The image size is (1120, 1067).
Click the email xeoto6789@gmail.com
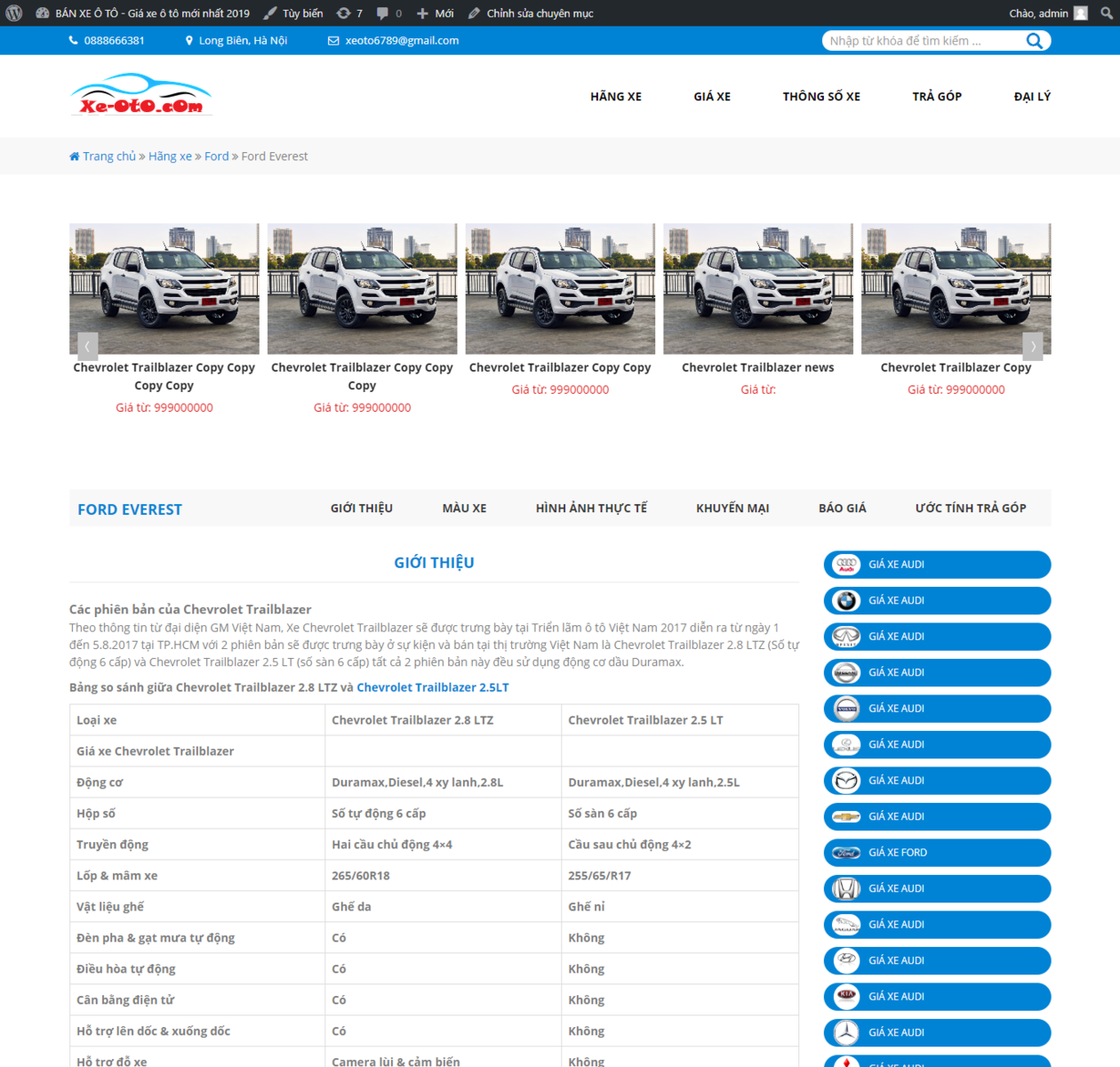[x=402, y=41]
